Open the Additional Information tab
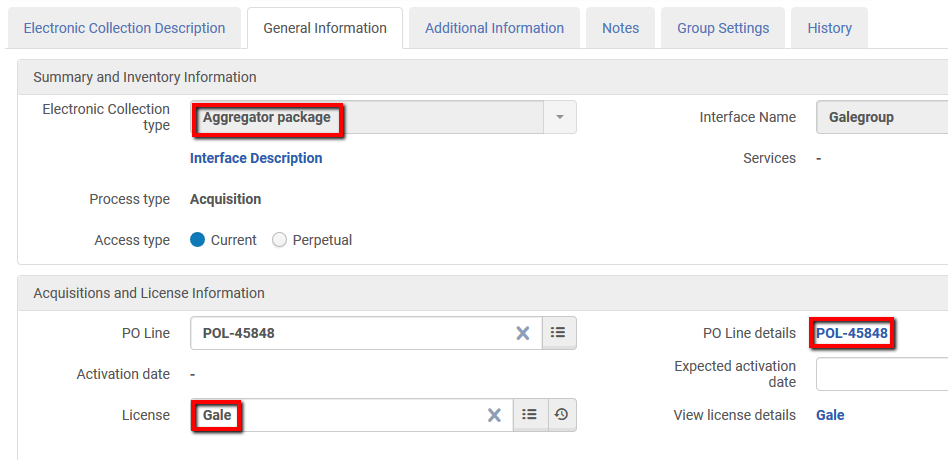948x460 pixels. click(494, 28)
